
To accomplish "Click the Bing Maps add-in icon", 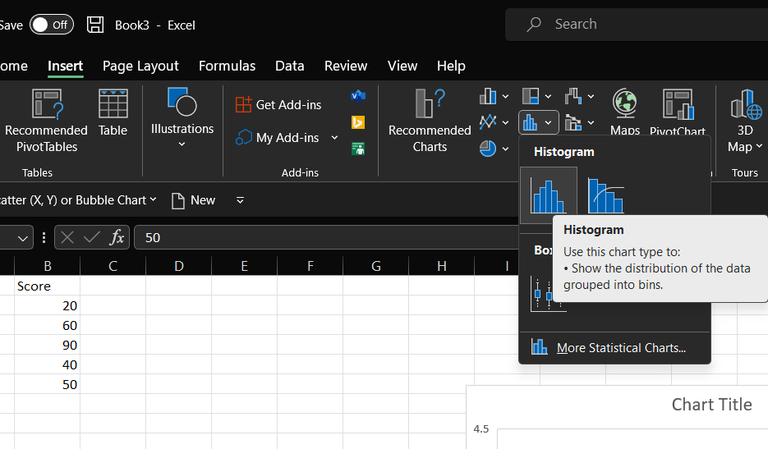I will tap(358, 122).
